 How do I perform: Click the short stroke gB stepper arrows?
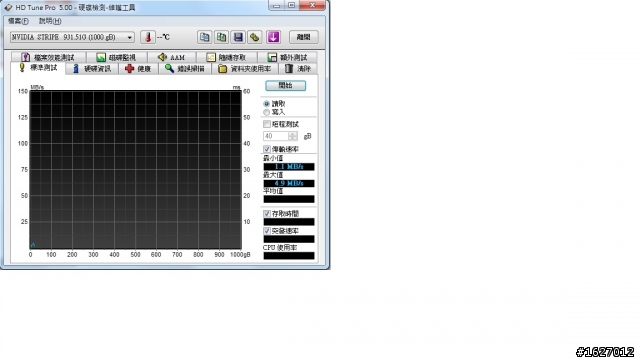[x=293, y=136]
